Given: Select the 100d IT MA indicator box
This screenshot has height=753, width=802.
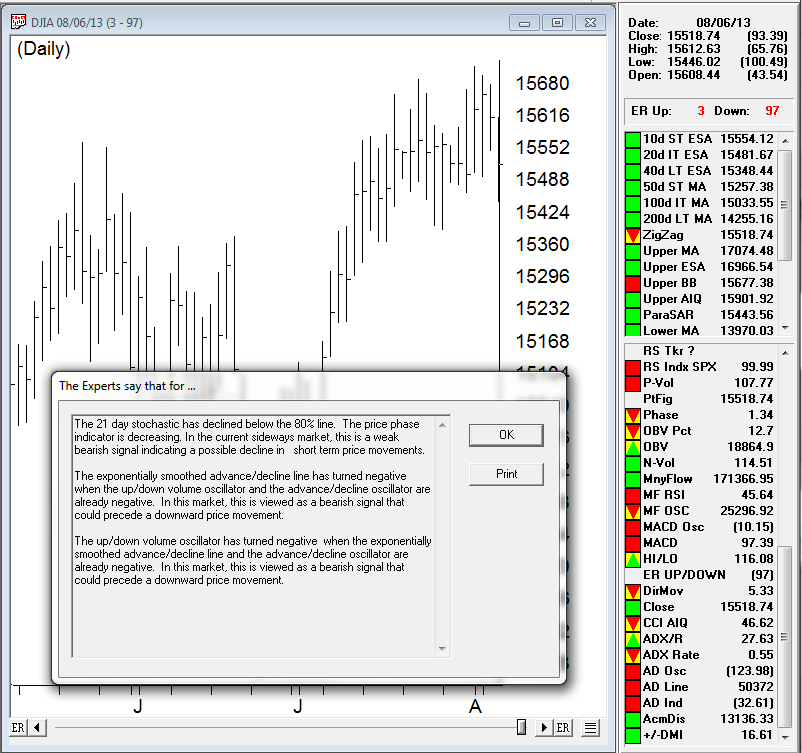Looking at the screenshot, I should coord(633,203).
